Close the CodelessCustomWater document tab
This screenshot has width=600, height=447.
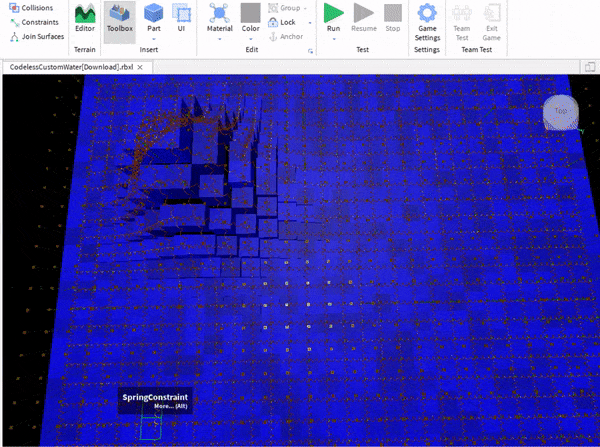pos(140,67)
